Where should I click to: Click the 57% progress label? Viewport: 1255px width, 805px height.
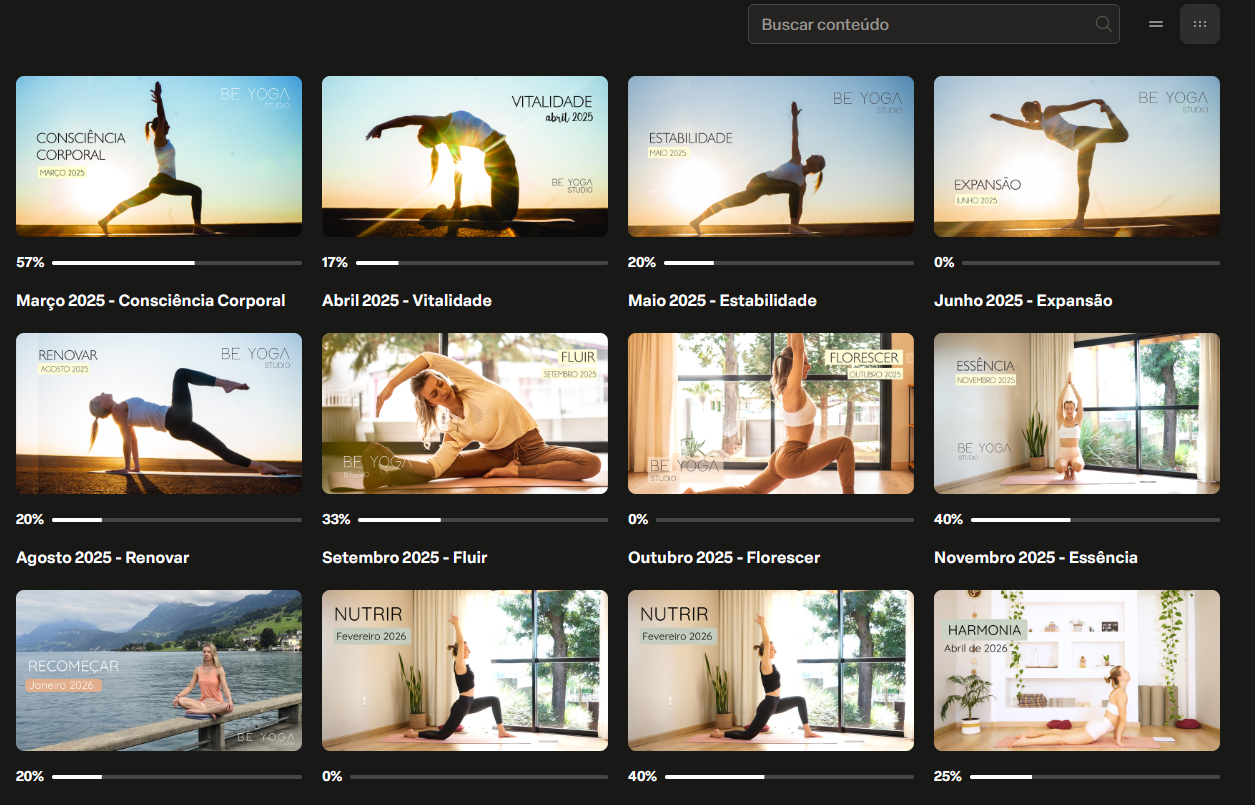pyautogui.click(x=30, y=263)
